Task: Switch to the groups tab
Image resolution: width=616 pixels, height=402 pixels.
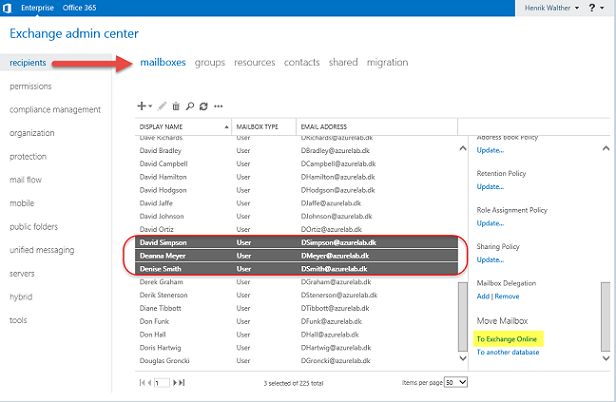Action: [x=210, y=62]
